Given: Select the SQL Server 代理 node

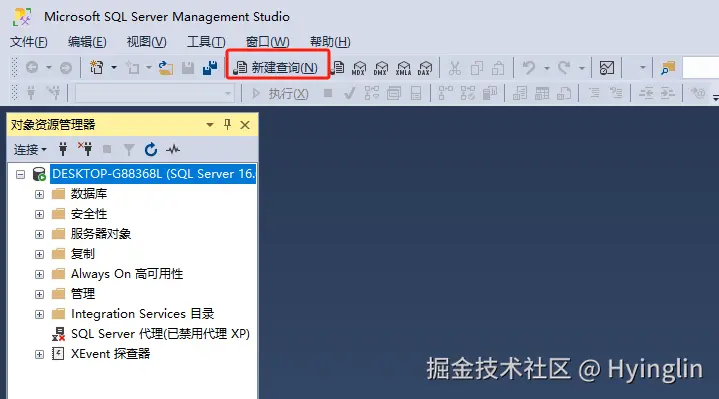Looking at the screenshot, I should coord(160,334).
